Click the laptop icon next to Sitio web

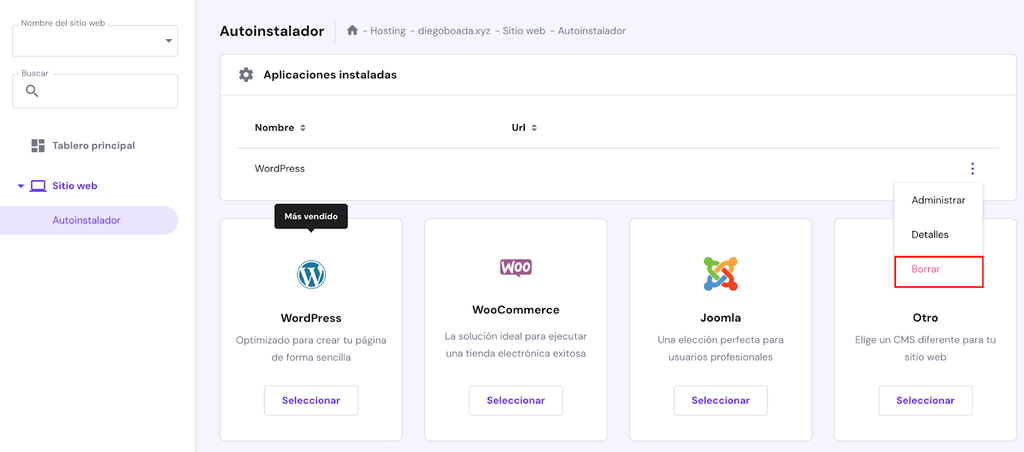coord(39,186)
